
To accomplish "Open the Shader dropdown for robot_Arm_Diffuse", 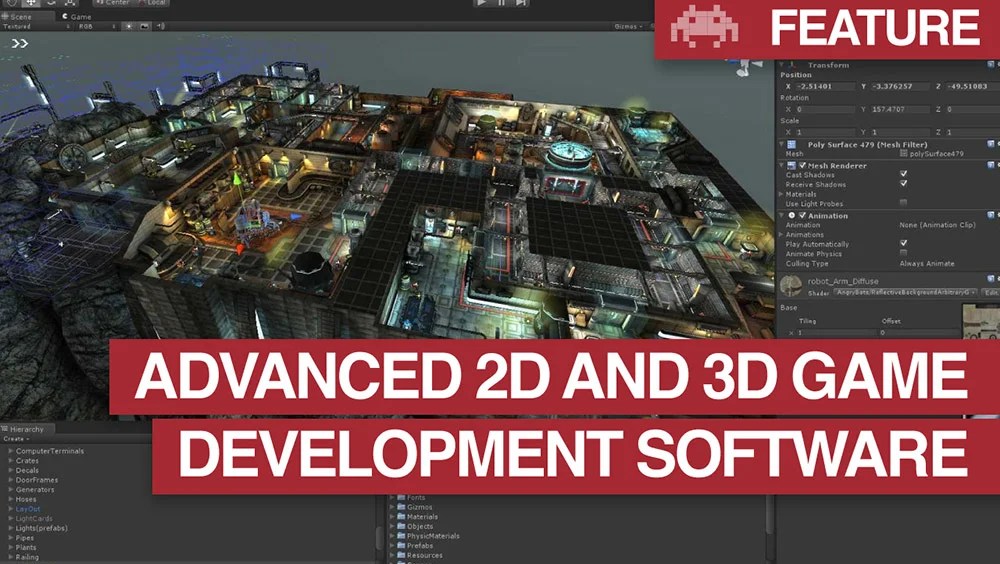I will tap(906, 292).
